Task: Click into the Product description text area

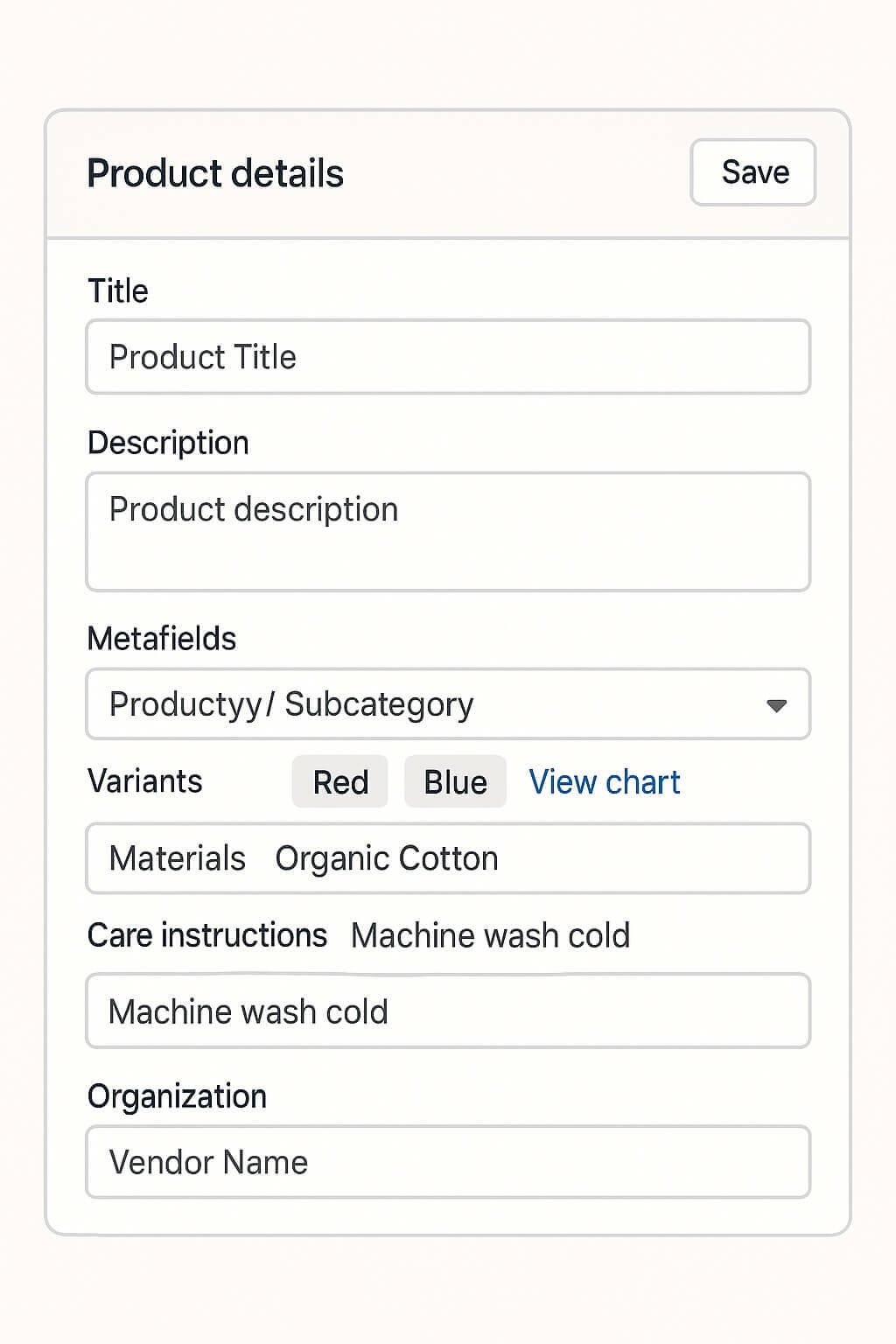Action: click(x=448, y=532)
